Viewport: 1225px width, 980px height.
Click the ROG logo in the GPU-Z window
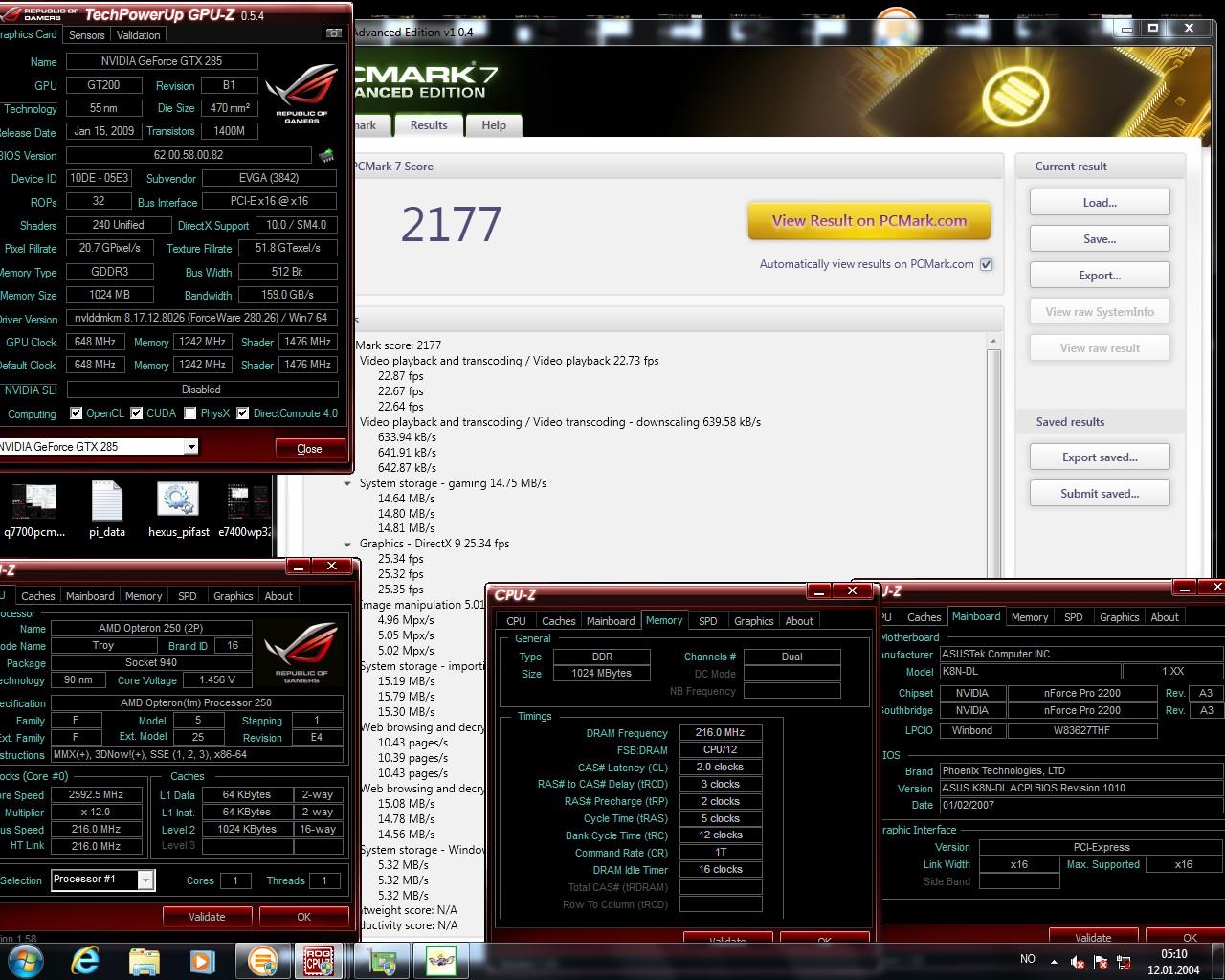pos(301,93)
